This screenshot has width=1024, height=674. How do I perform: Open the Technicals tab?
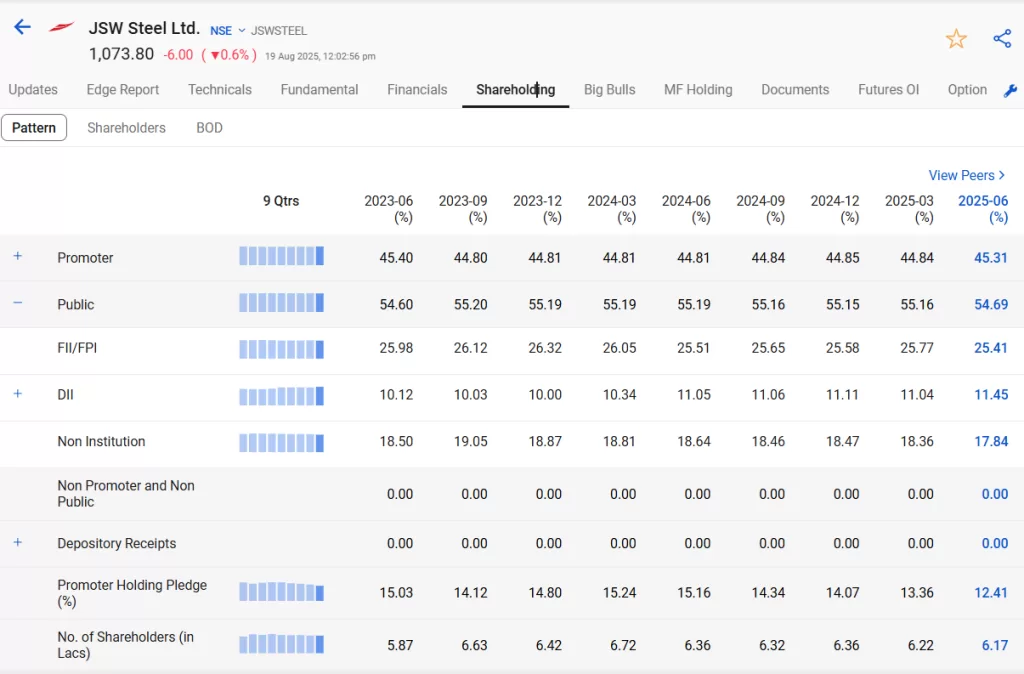tap(219, 89)
